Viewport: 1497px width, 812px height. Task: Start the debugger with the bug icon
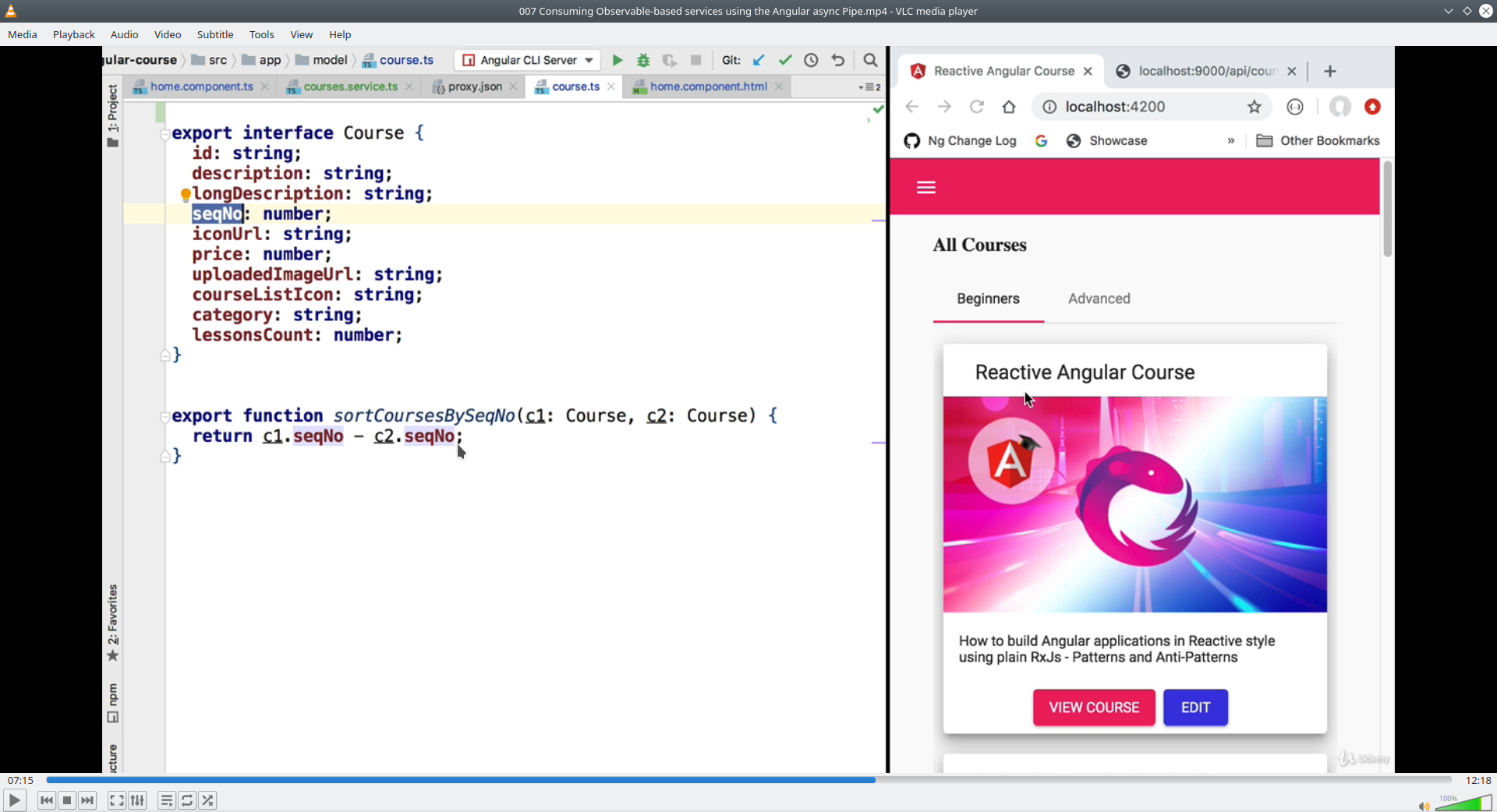click(x=643, y=60)
